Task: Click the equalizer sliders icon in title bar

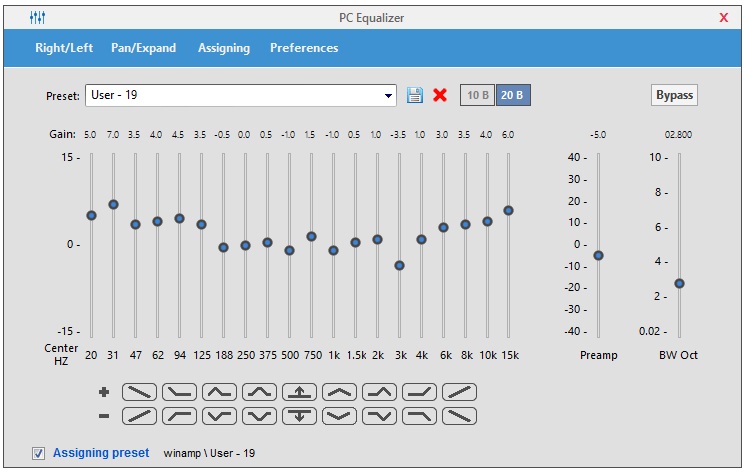Action: pyautogui.click(x=37, y=18)
